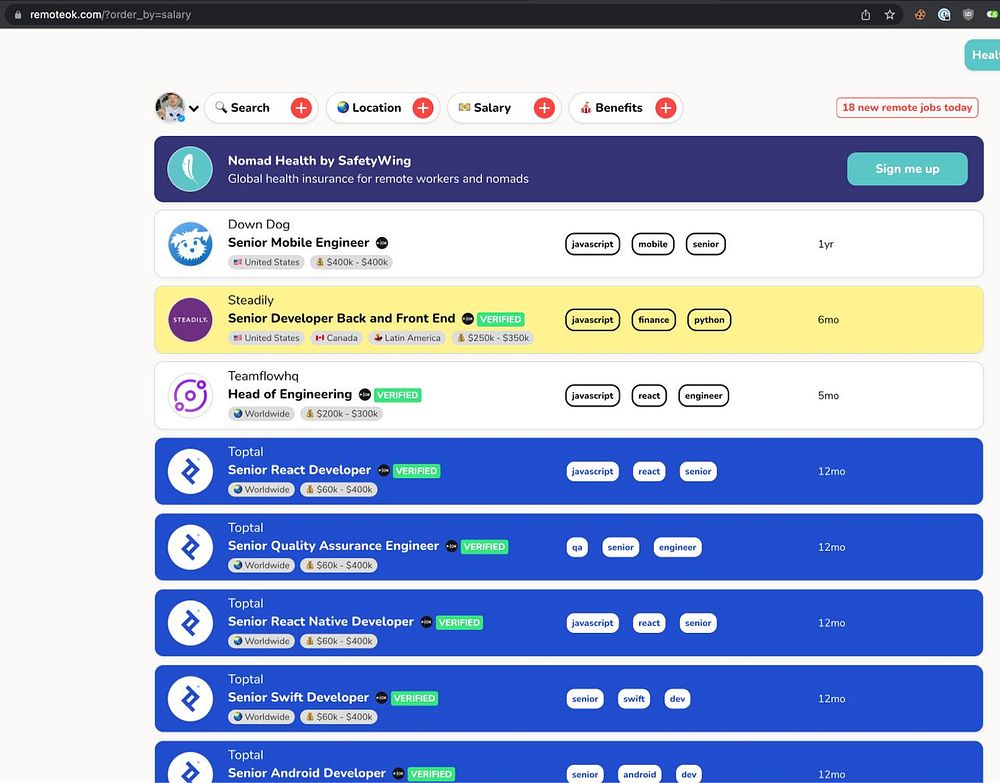Viewport: 1000px width, 783px height.
Task: Click the Steadily company name
Action: click(x=251, y=300)
